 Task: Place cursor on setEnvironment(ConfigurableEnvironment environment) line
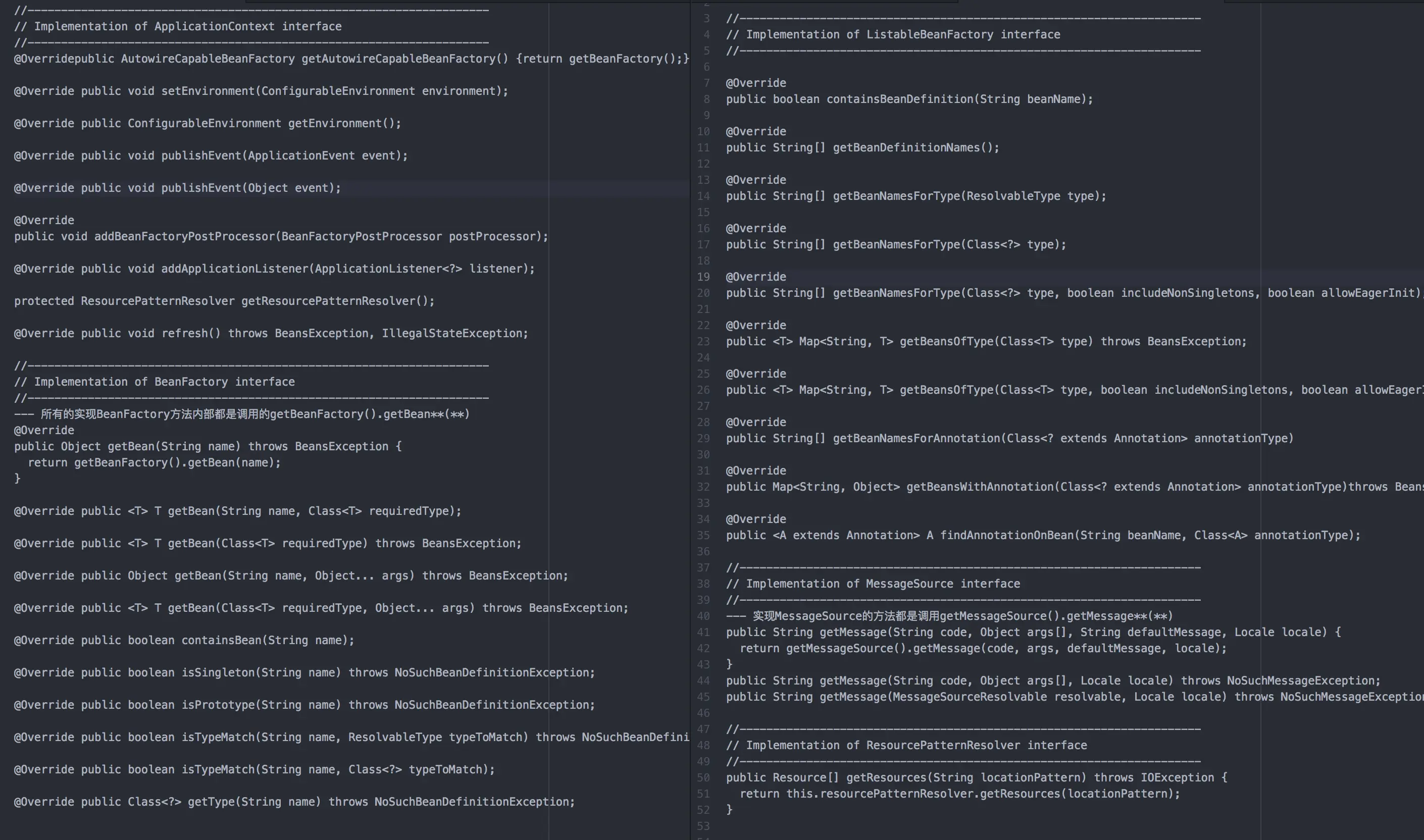[x=261, y=90]
